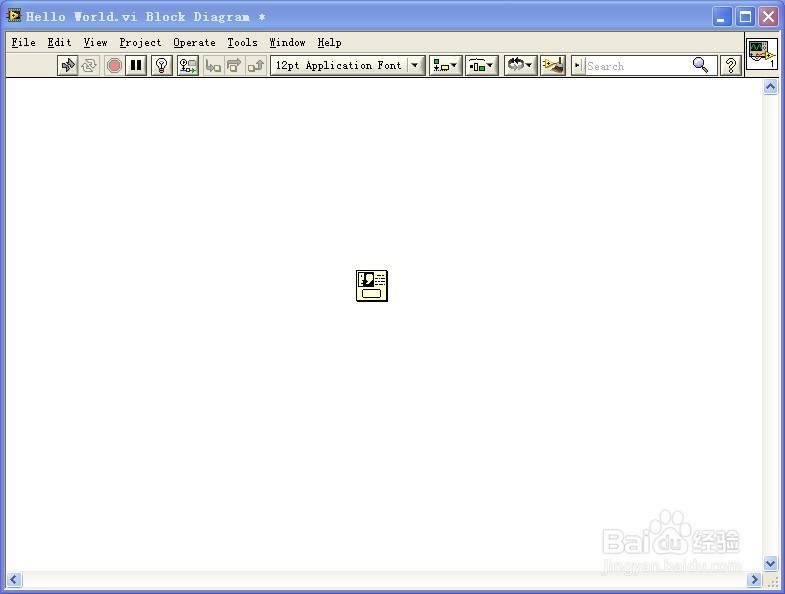This screenshot has width=785, height=594.
Task: Click the horizontal scrollbar left arrow
Action: tap(14, 579)
